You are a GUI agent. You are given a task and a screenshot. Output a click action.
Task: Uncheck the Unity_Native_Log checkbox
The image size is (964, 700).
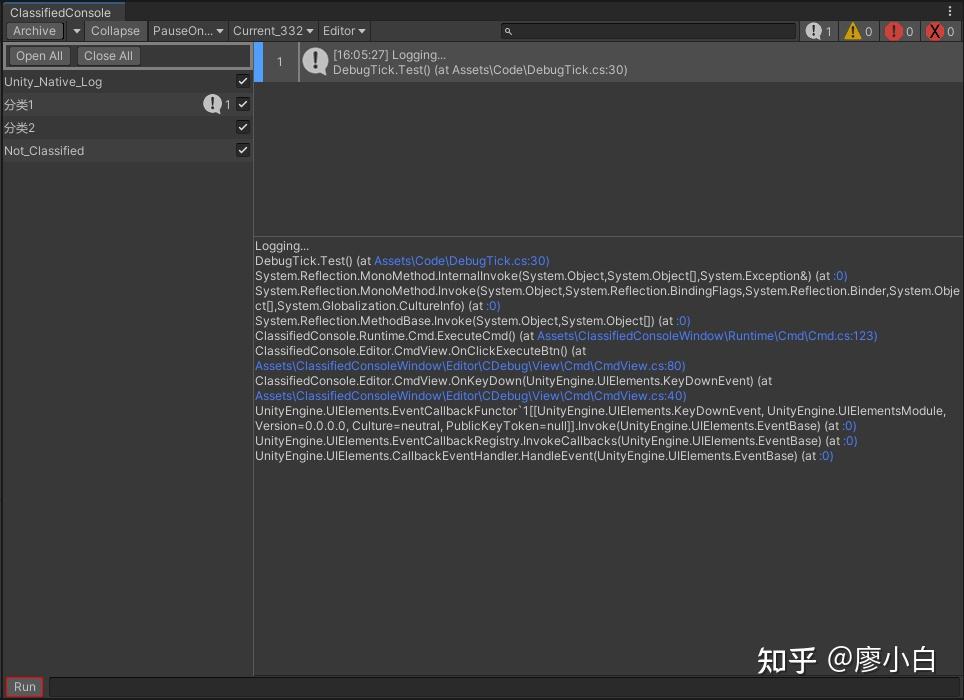click(243, 81)
